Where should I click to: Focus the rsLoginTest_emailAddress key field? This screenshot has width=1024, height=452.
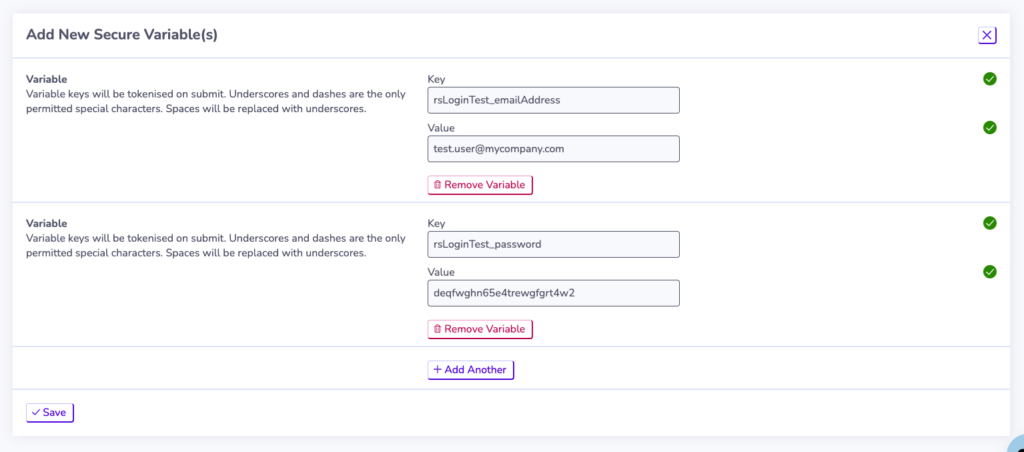[553, 100]
